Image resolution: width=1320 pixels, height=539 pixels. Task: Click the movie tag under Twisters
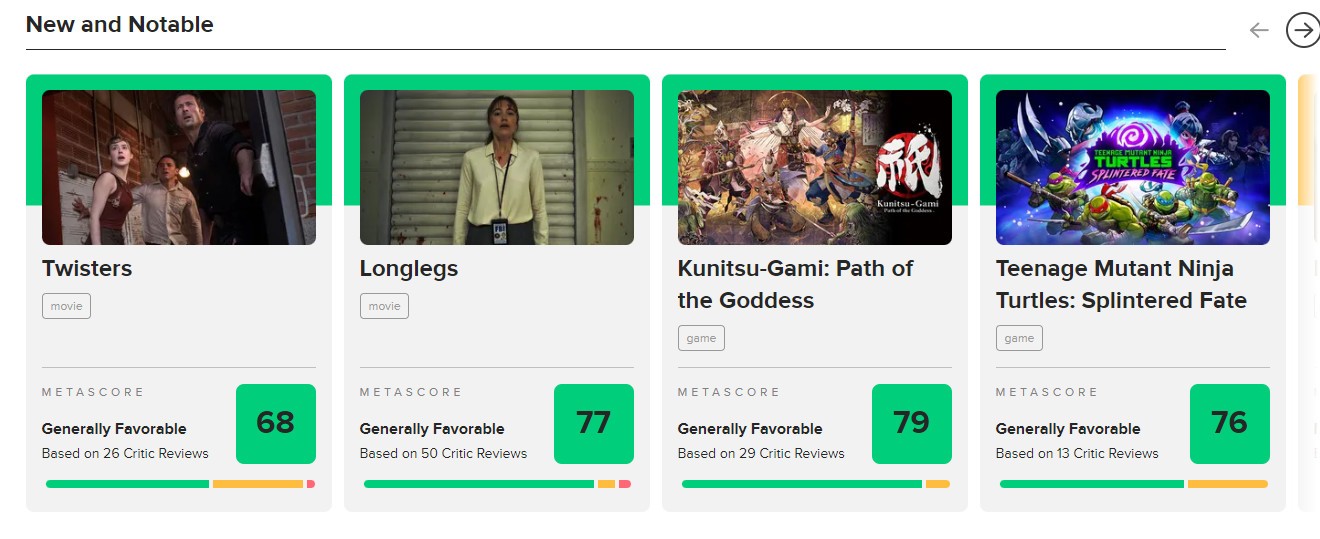click(x=66, y=306)
